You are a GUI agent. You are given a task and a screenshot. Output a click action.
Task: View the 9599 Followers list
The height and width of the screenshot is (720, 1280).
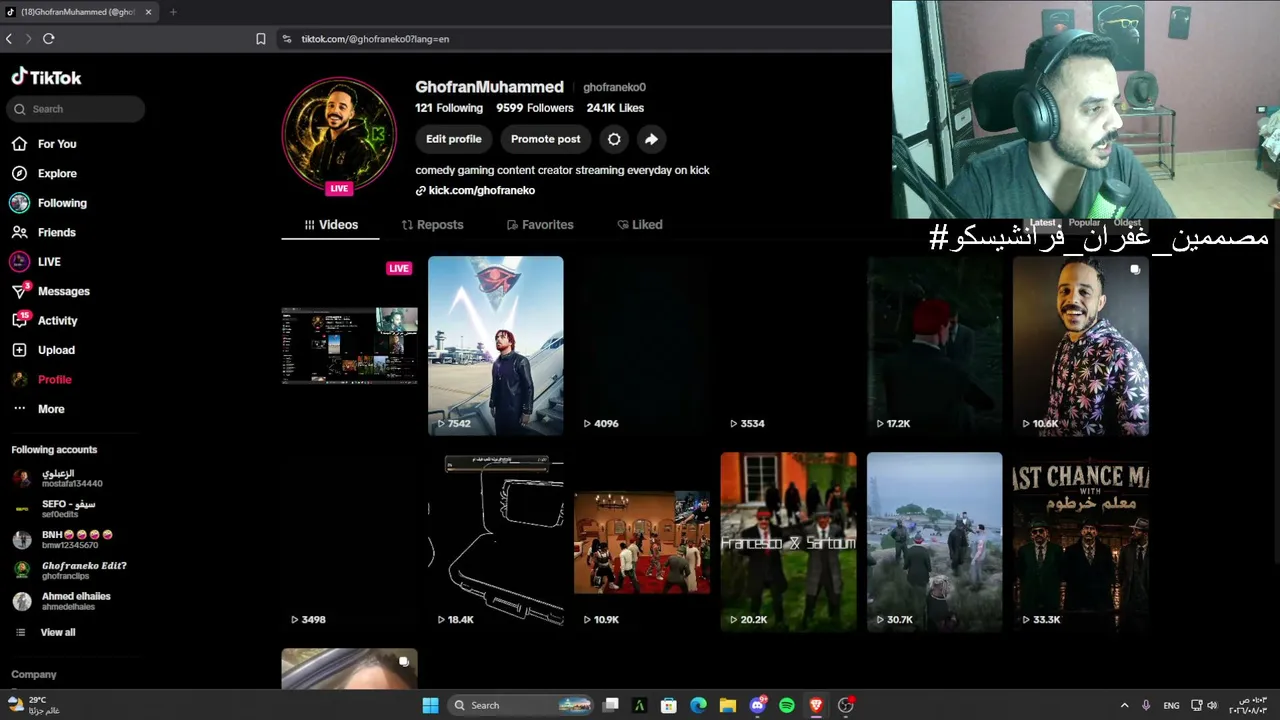point(535,108)
